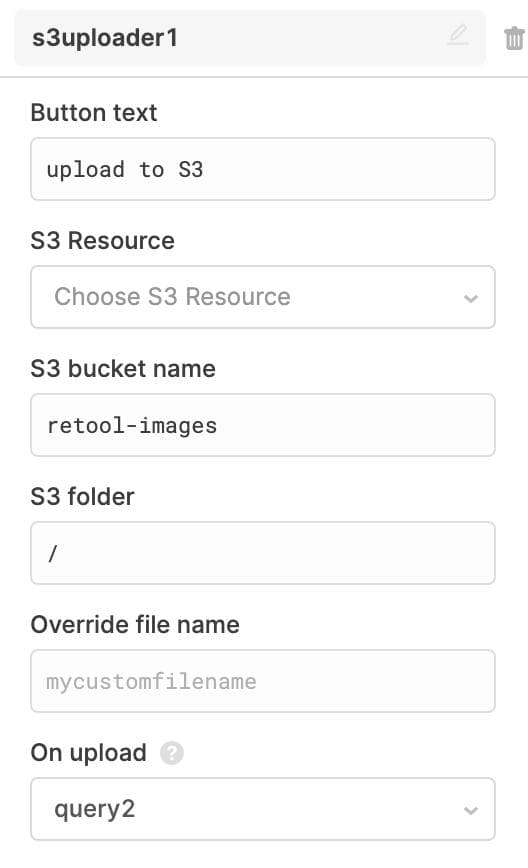Click into the S3 folder input

(263, 553)
